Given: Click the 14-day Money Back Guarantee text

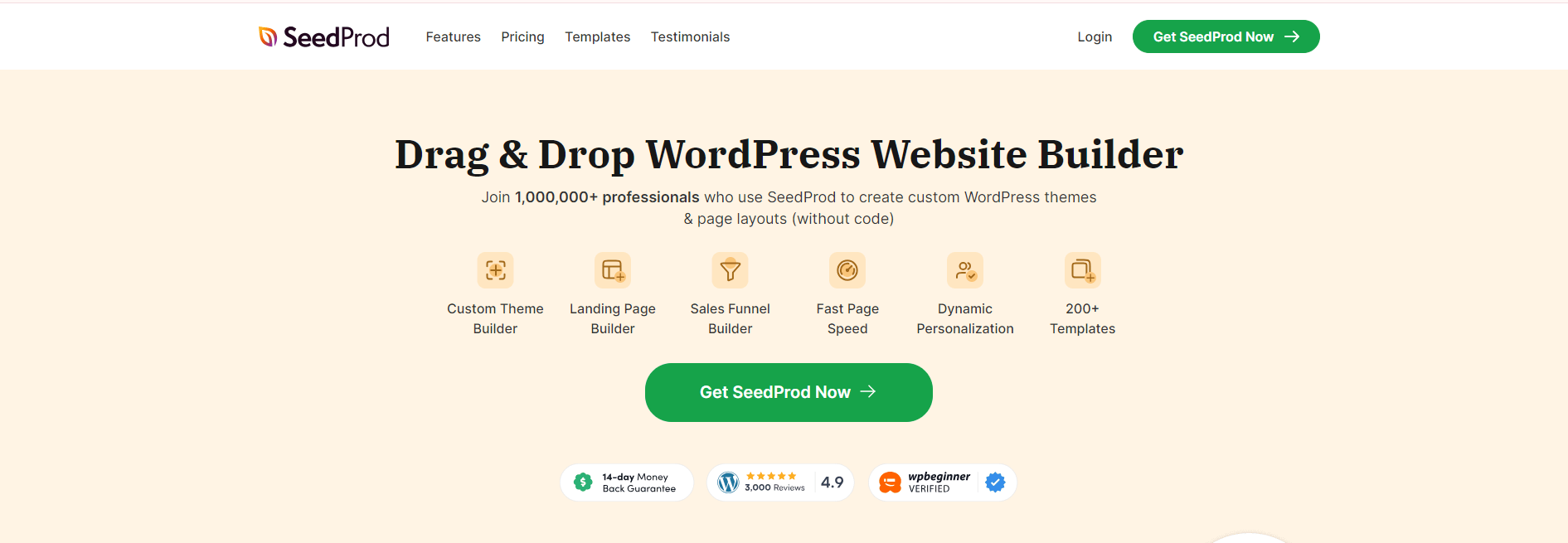Looking at the screenshot, I should 638,482.
